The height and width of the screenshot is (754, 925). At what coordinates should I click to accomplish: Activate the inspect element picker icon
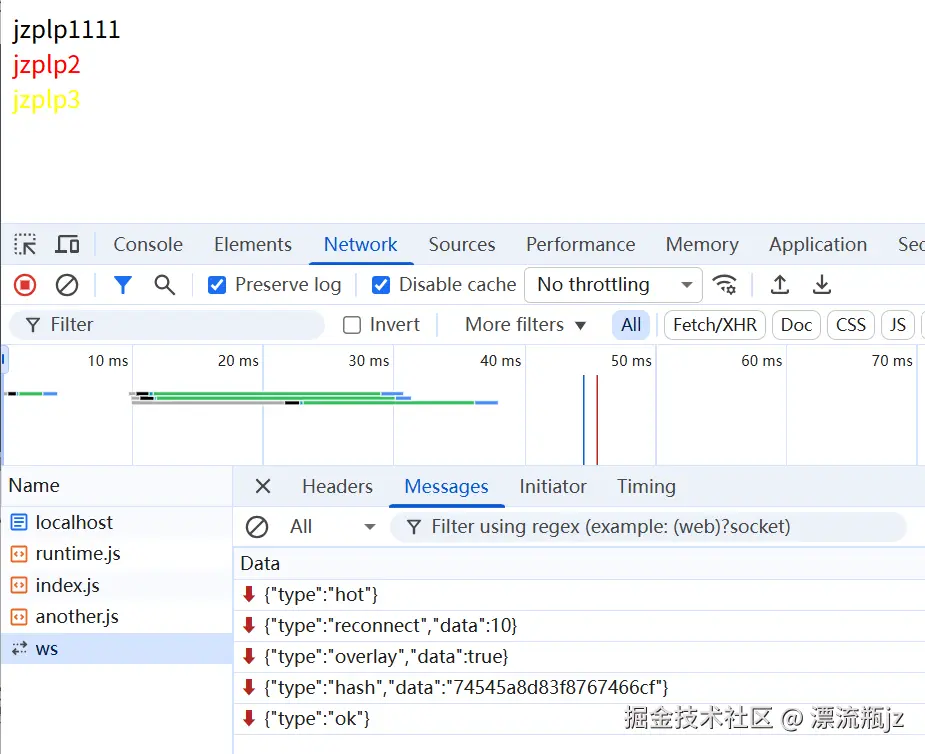25,244
